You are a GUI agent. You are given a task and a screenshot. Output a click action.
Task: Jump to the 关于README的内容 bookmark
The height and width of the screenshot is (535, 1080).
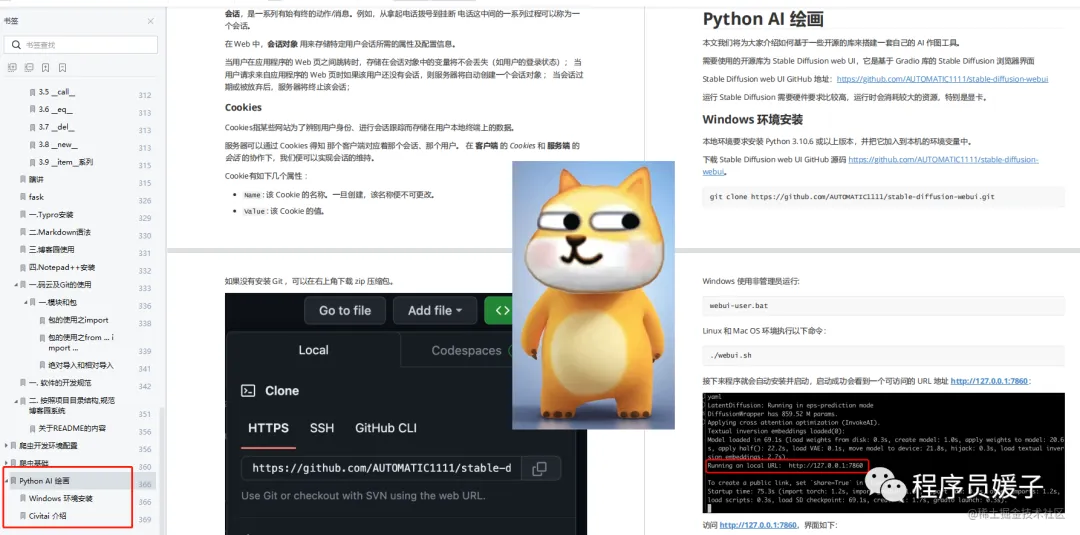[72, 428]
